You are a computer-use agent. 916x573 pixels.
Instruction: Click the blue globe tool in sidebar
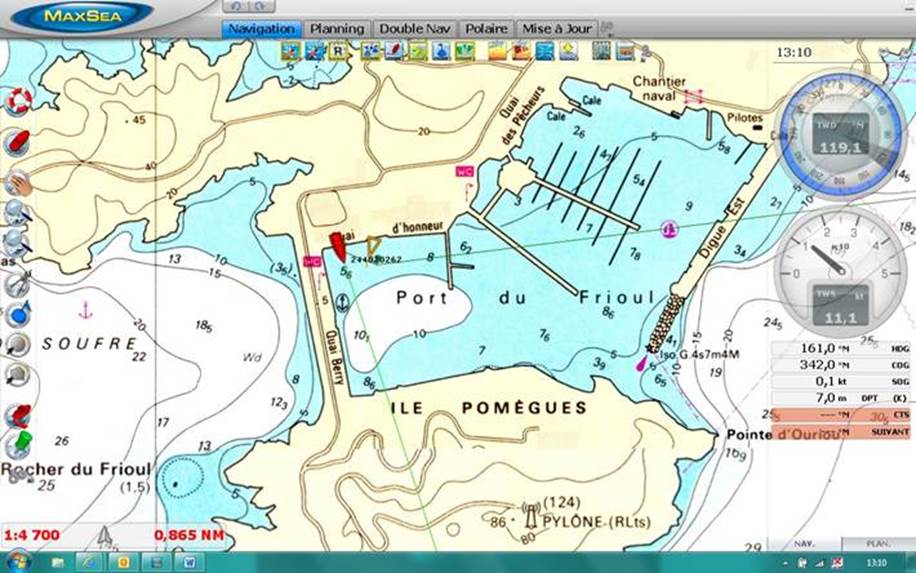pyautogui.click(x=18, y=313)
